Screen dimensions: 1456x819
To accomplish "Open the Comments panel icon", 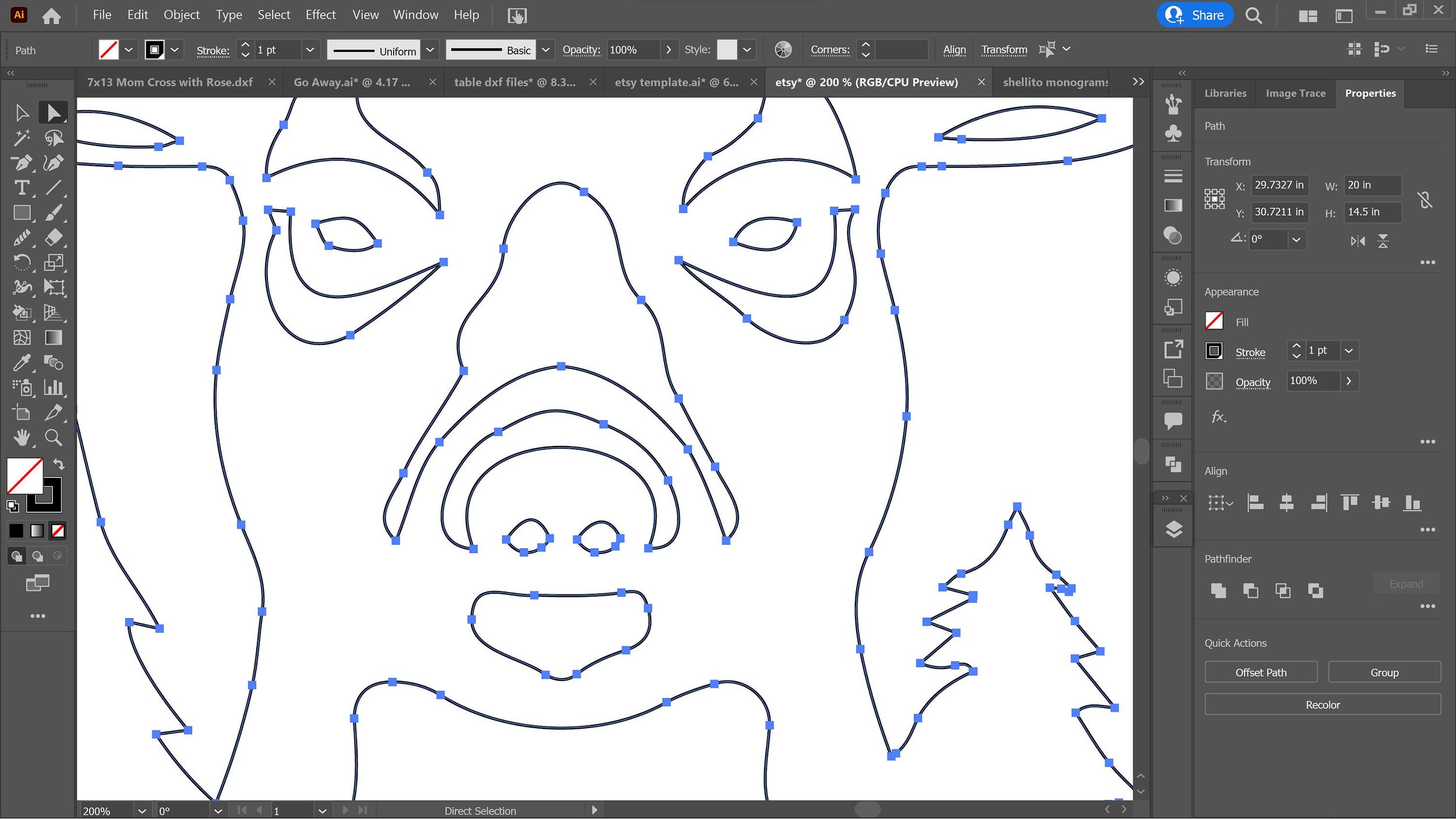I will point(1173,420).
